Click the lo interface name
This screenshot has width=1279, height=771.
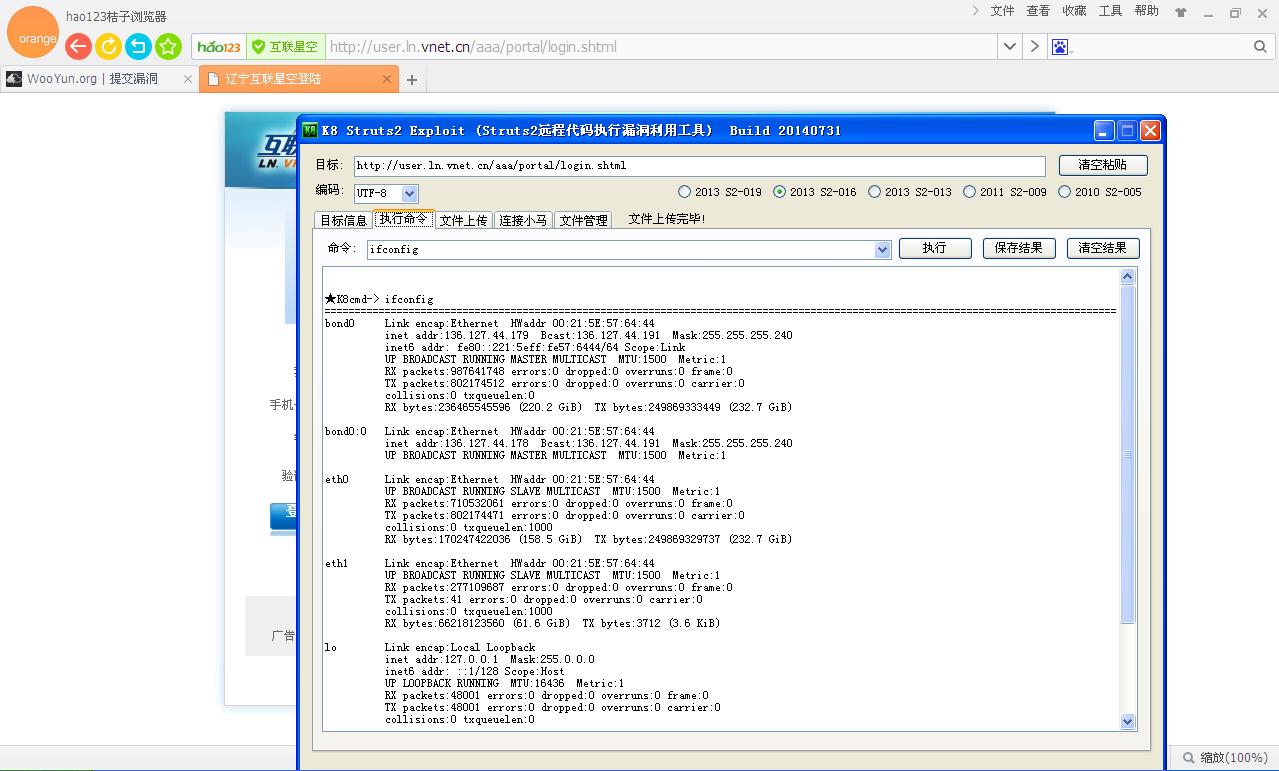[331, 647]
